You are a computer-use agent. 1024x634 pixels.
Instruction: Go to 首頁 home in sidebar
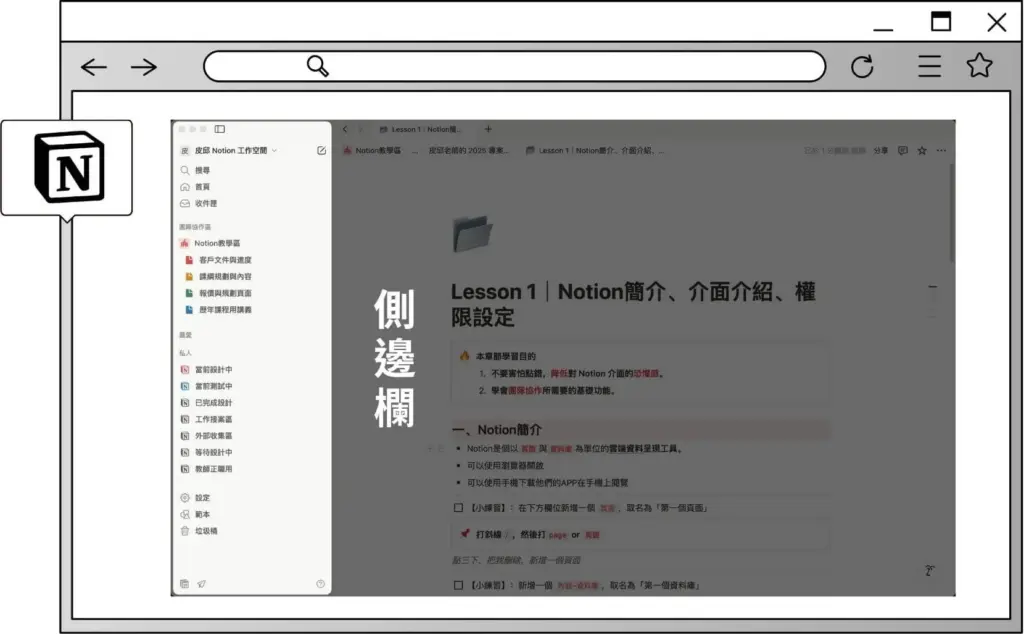195,187
